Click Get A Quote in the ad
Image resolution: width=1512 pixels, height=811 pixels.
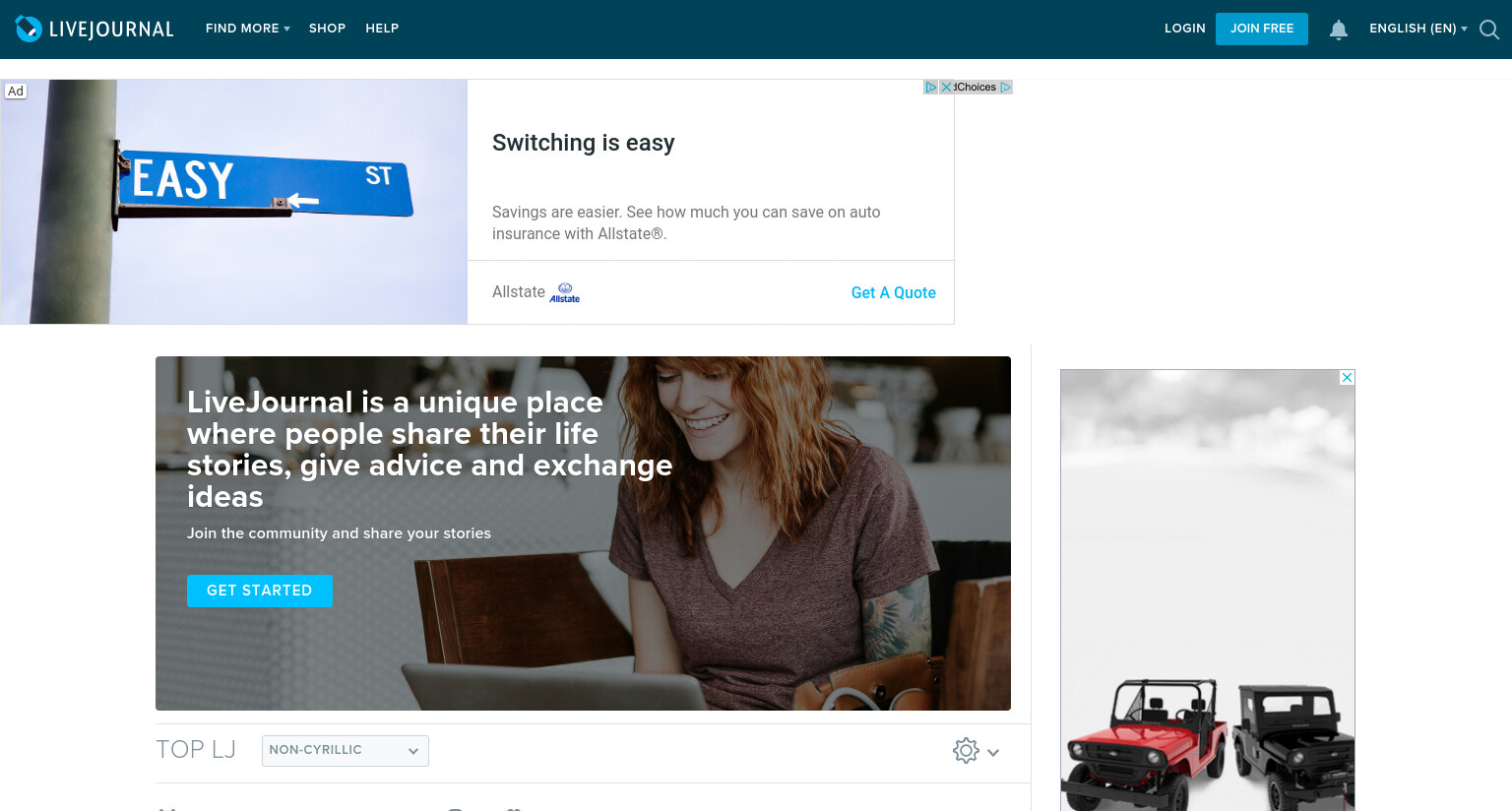(894, 292)
